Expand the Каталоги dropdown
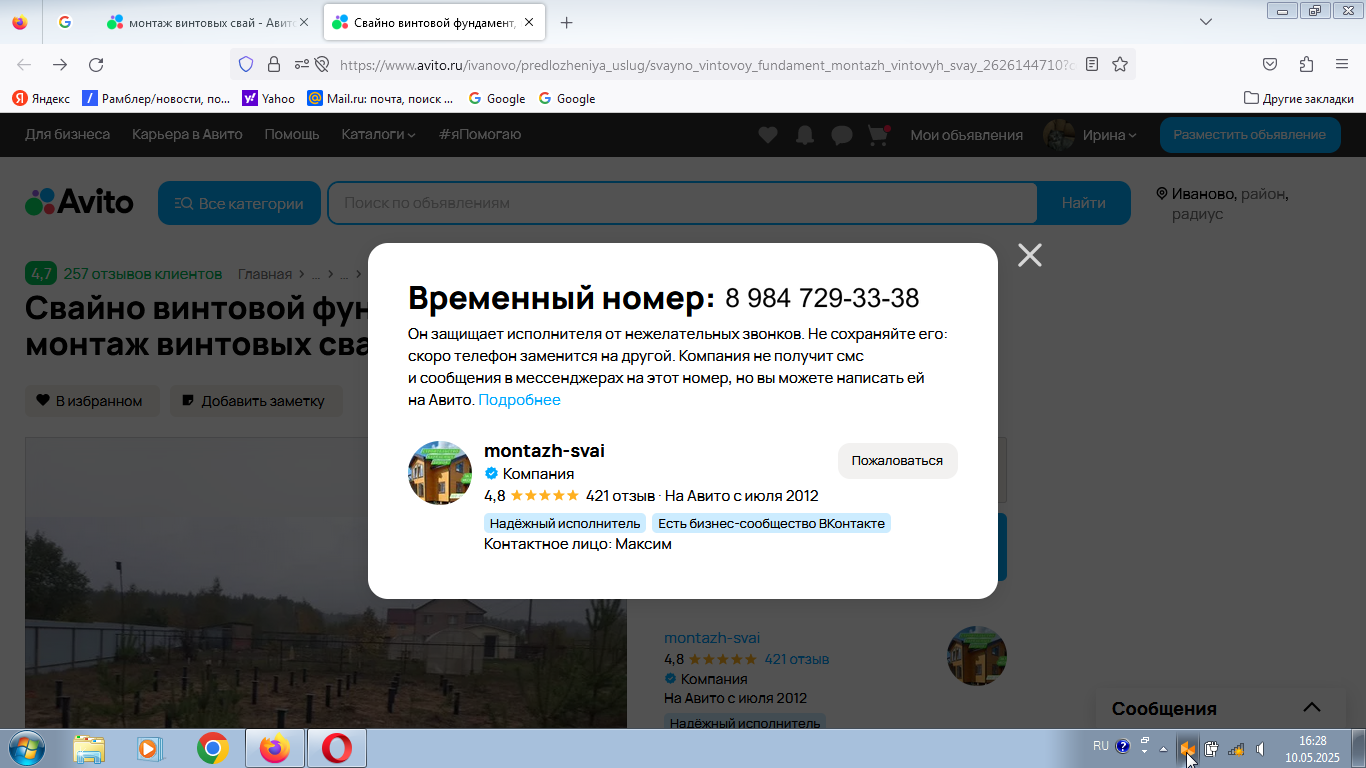The height and width of the screenshot is (768, 1366). point(379,134)
